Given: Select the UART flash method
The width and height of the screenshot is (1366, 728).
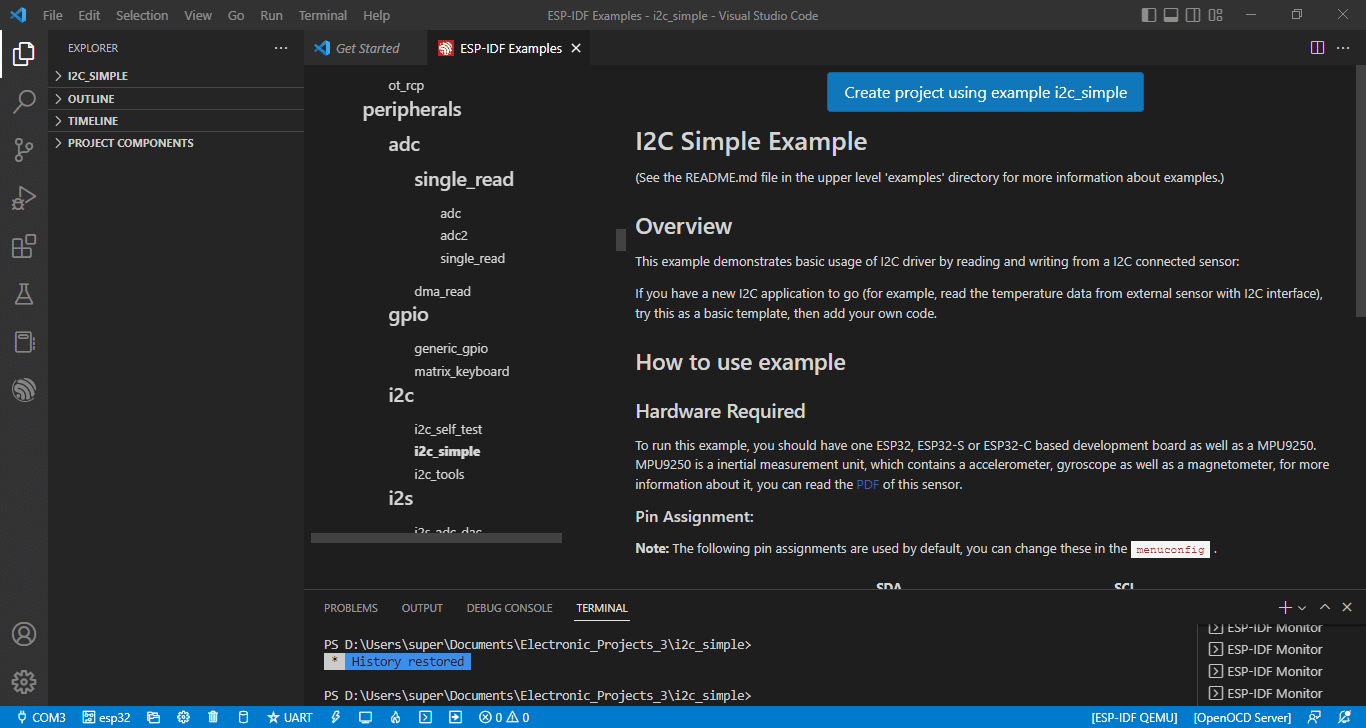Looking at the screenshot, I should (x=290, y=717).
